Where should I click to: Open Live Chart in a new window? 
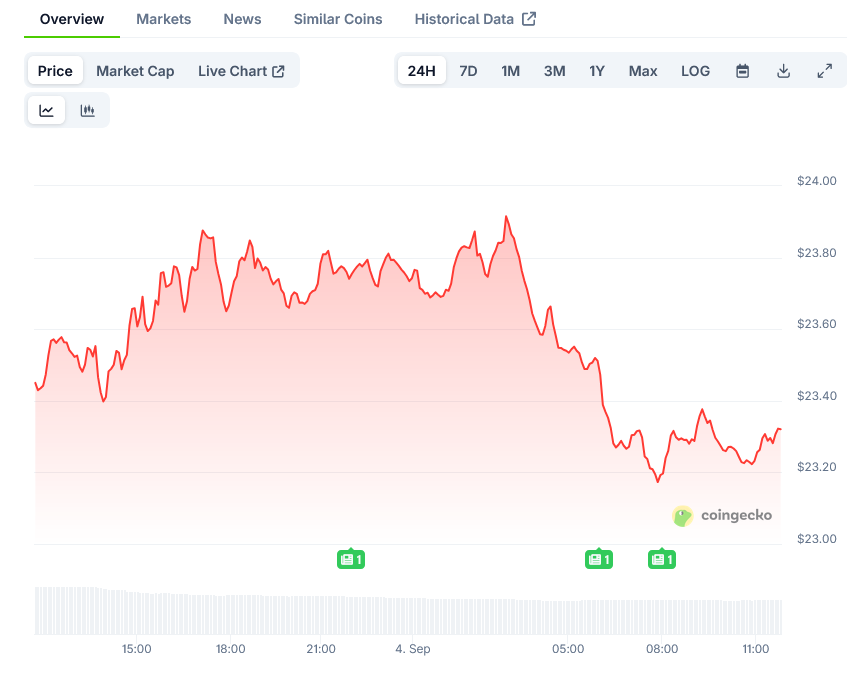tap(241, 71)
